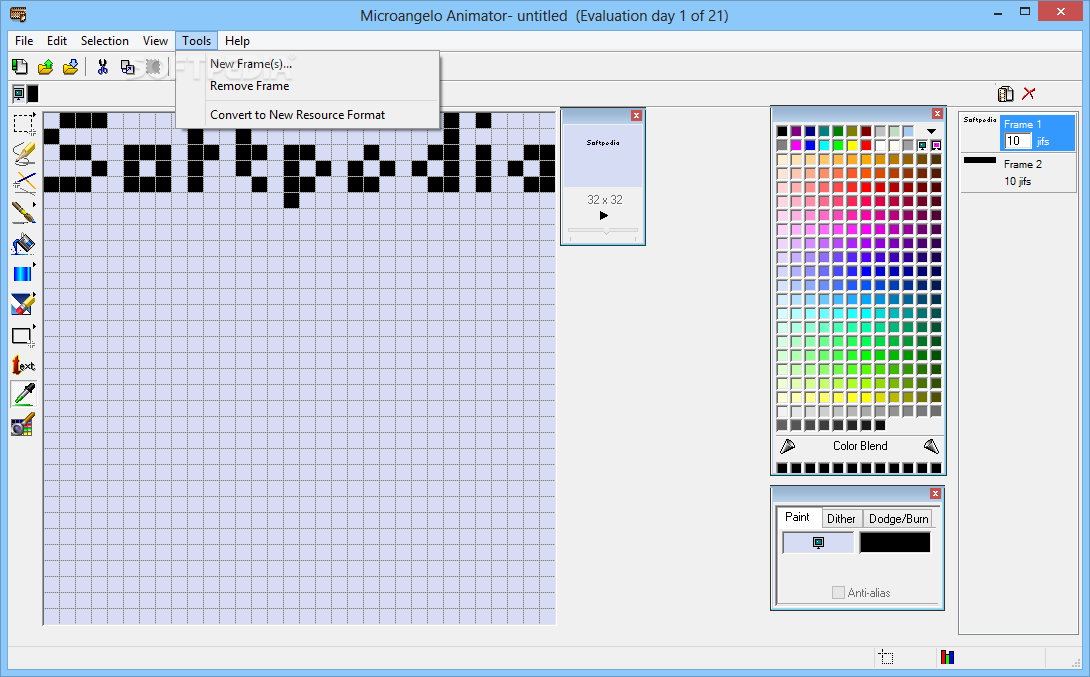Open the Selection menu

click(x=104, y=41)
